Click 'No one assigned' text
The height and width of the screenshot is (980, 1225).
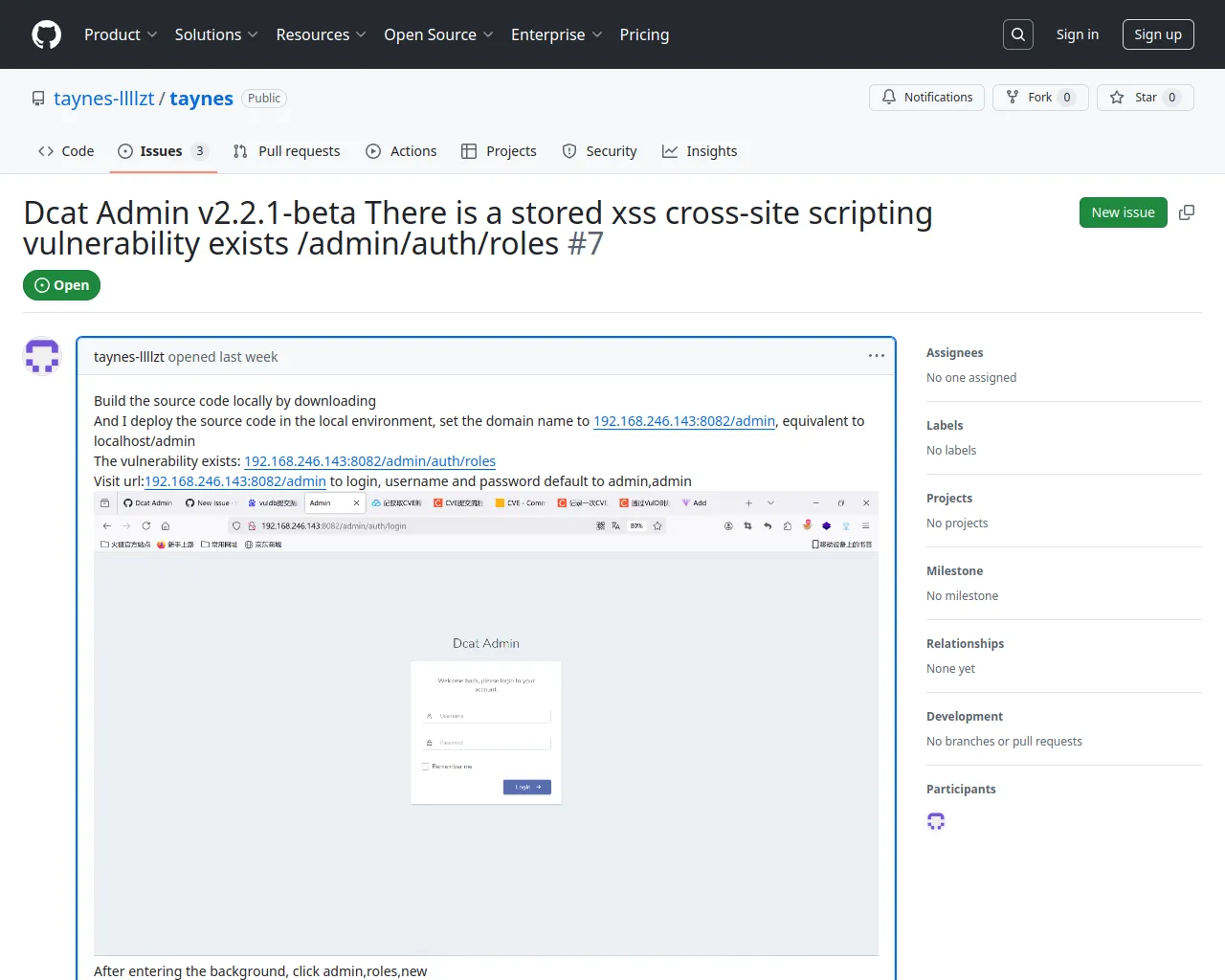tap(971, 378)
